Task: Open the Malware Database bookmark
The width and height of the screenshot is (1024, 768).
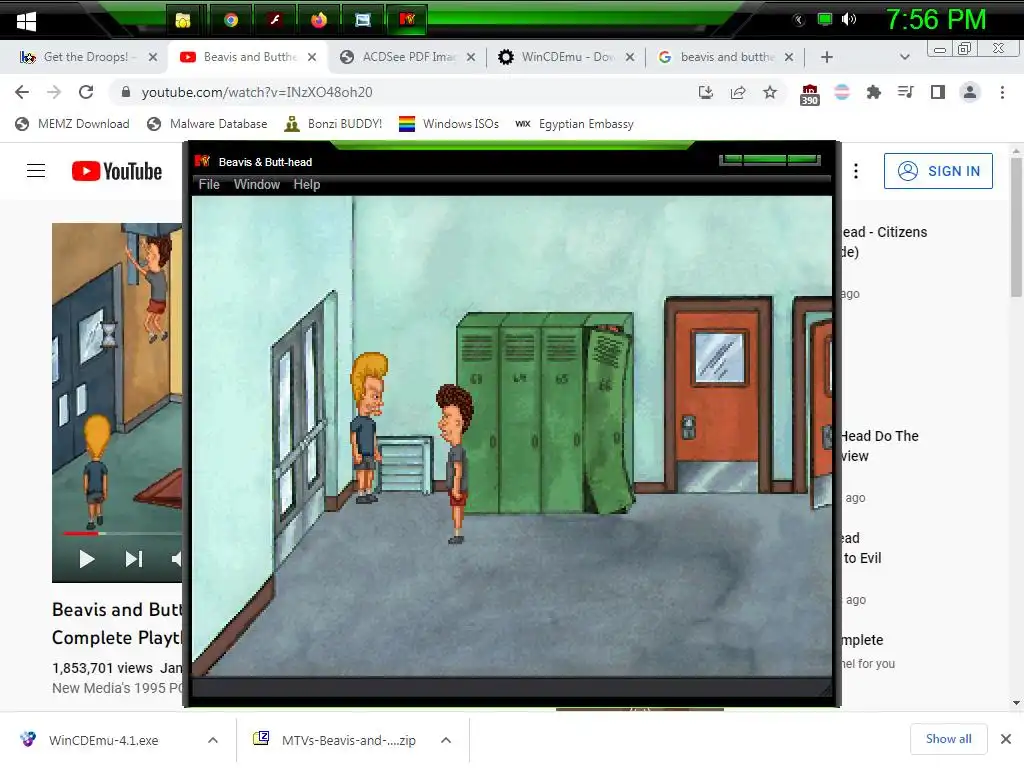Action: click(x=207, y=124)
